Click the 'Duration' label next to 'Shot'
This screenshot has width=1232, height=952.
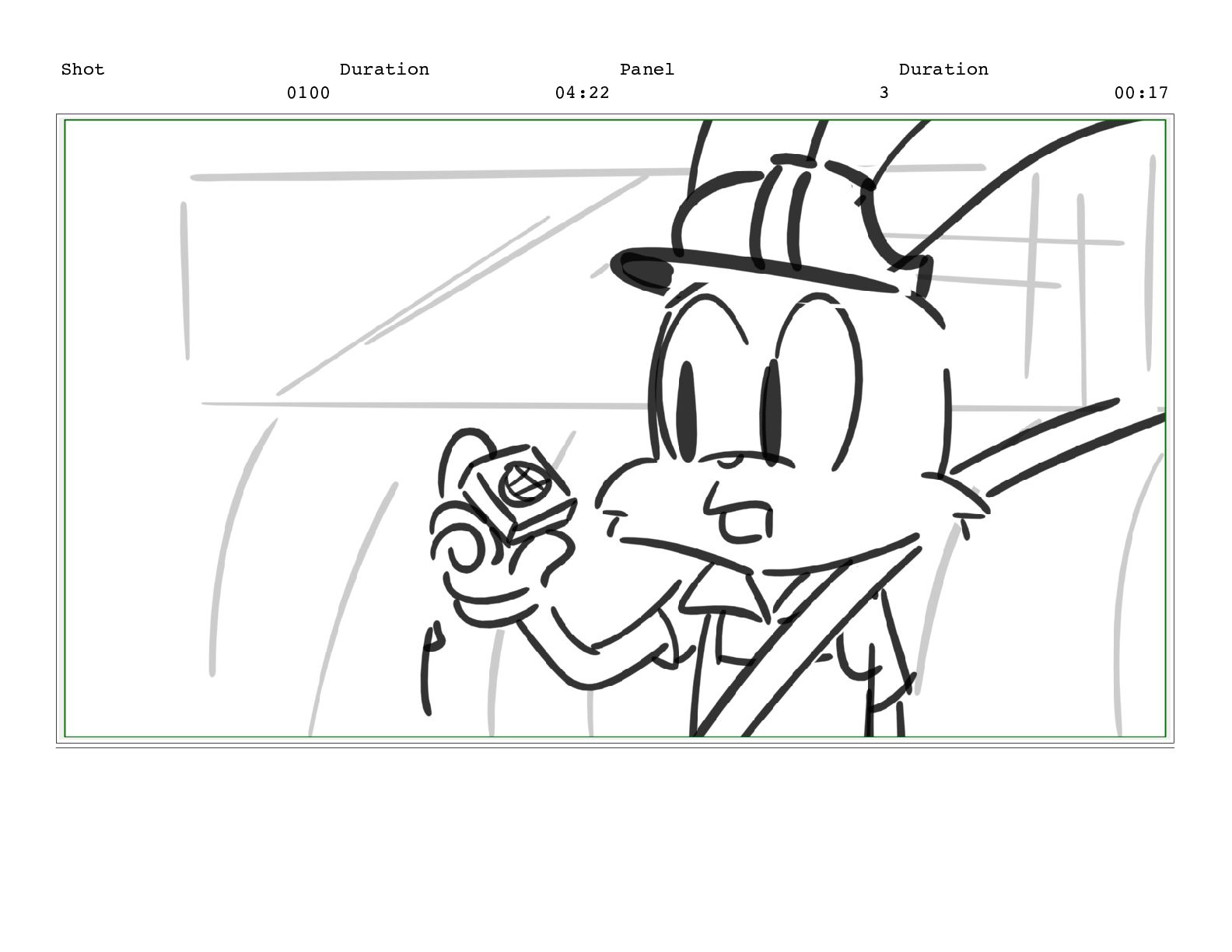point(384,69)
